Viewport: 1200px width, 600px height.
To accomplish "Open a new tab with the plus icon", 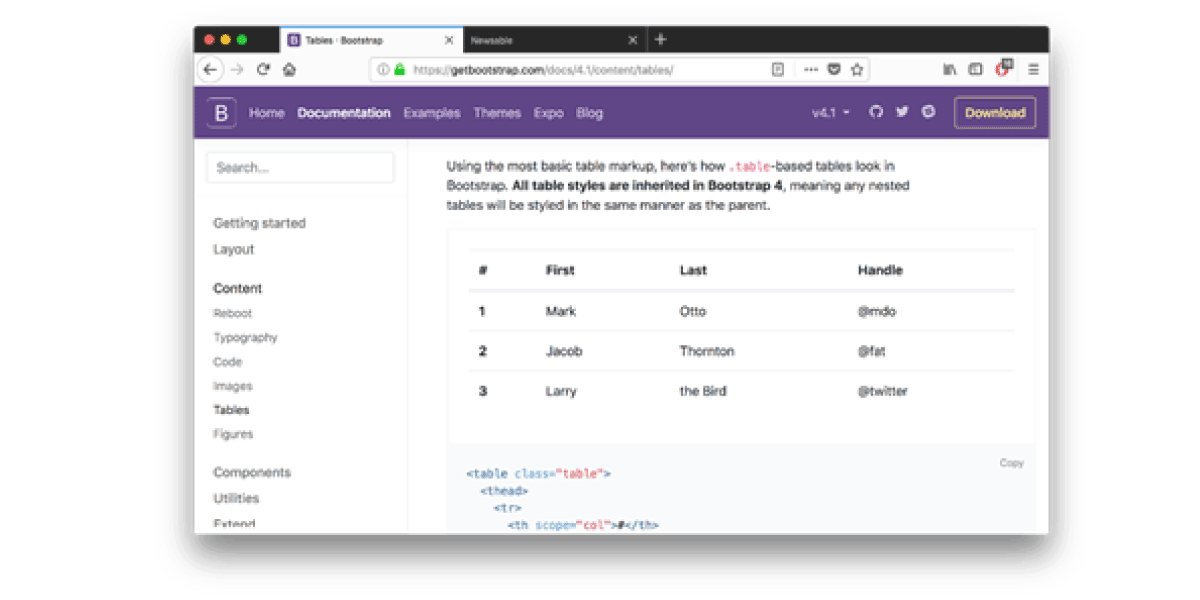I will point(660,40).
